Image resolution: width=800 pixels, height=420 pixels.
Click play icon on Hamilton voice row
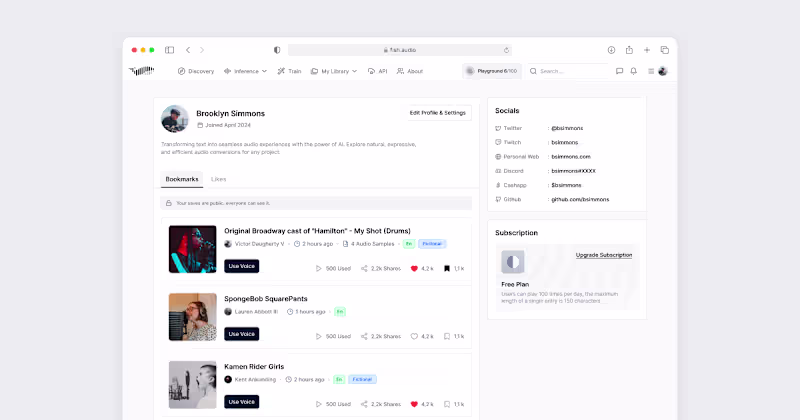coord(318,268)
